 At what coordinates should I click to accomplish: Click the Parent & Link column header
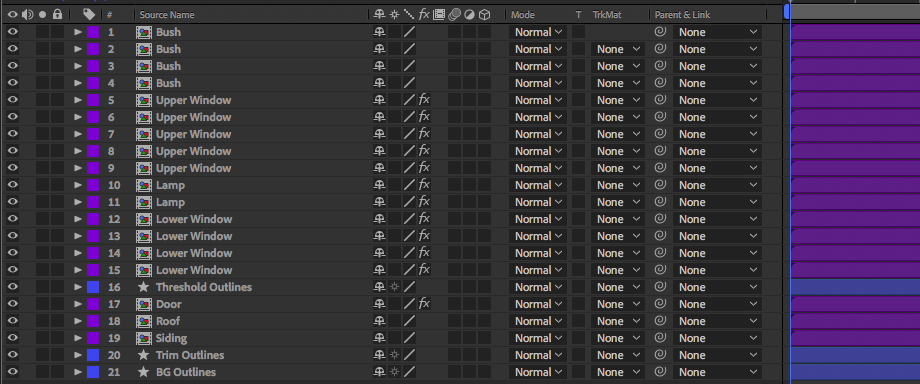683,15
